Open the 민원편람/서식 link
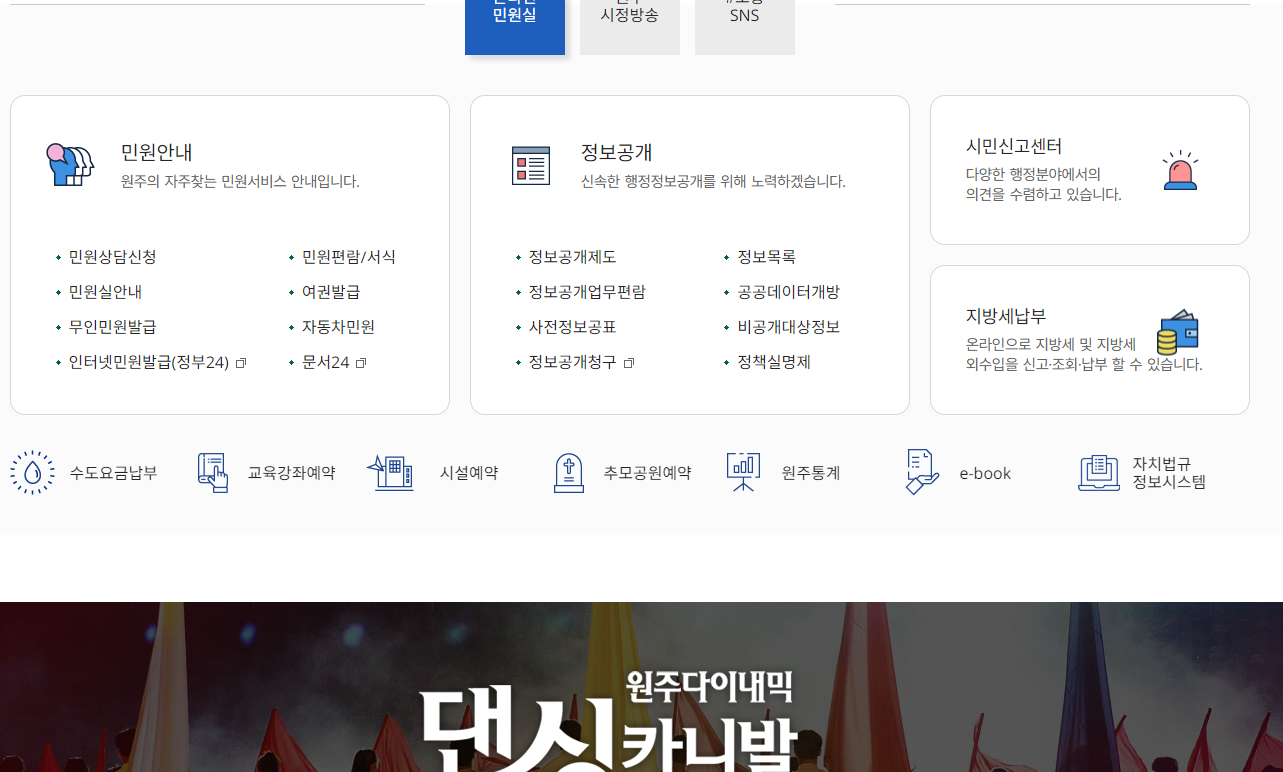 [x=349, y=257]
